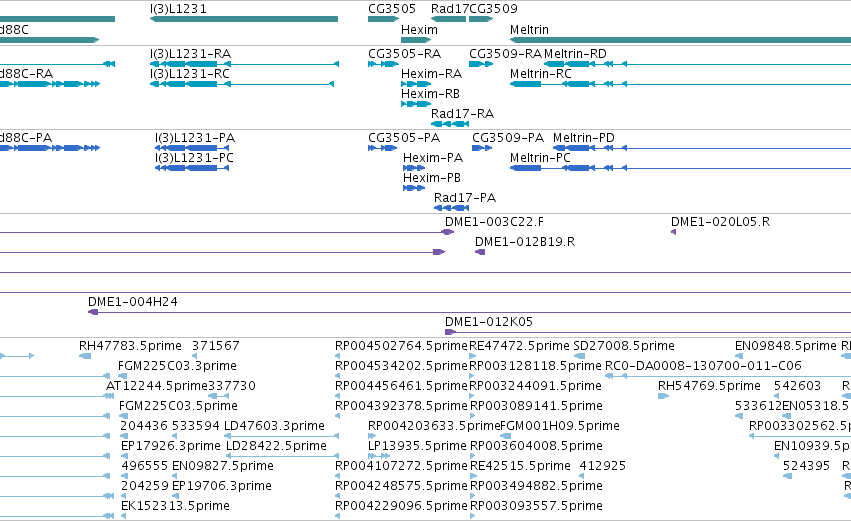Select transcript l(3)L1231-RA label

(x=190, y=54)
